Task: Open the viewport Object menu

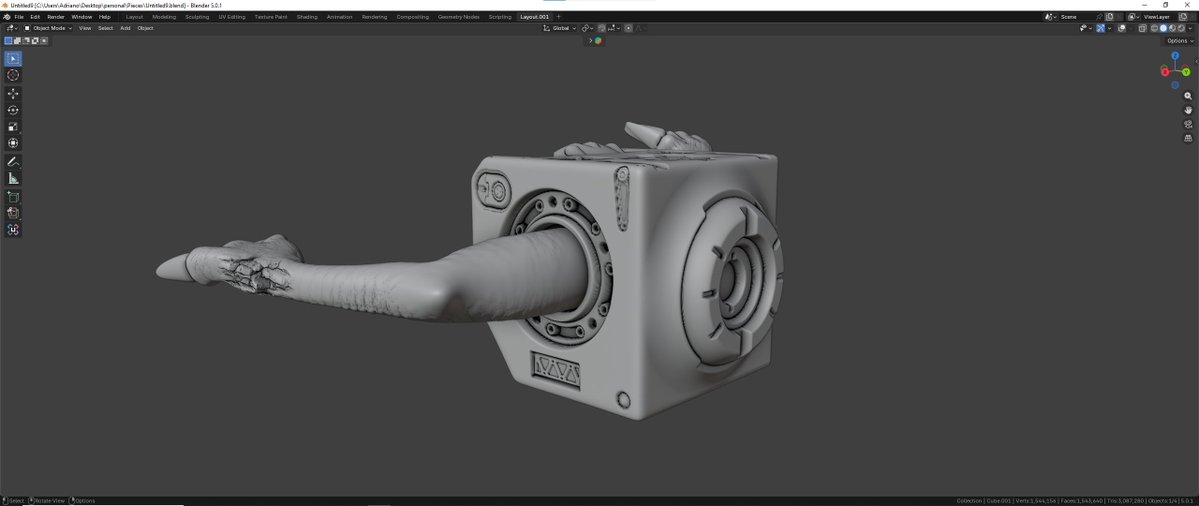Action: point(145,28)
